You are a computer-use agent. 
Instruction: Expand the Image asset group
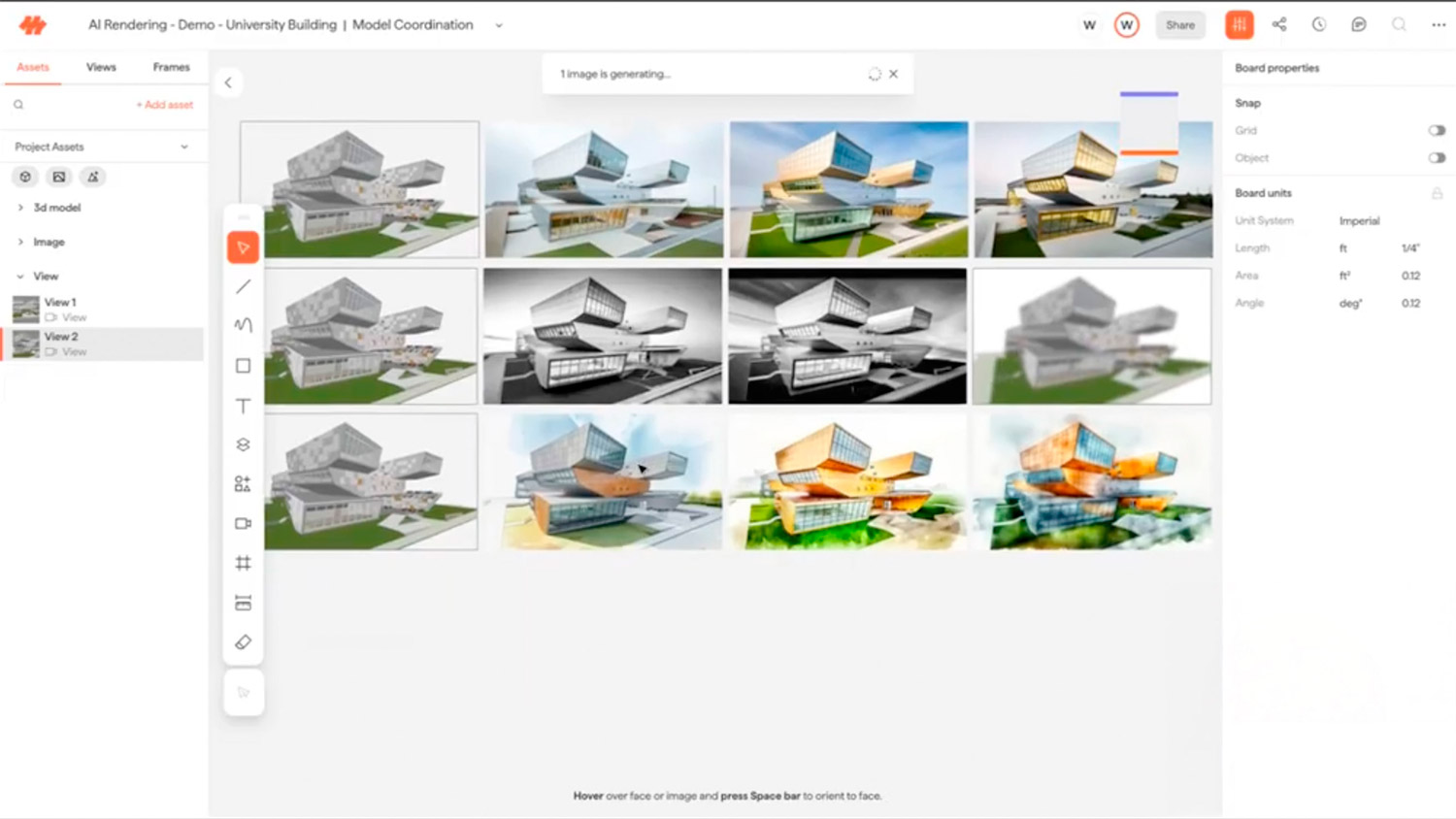pos(20,243)
